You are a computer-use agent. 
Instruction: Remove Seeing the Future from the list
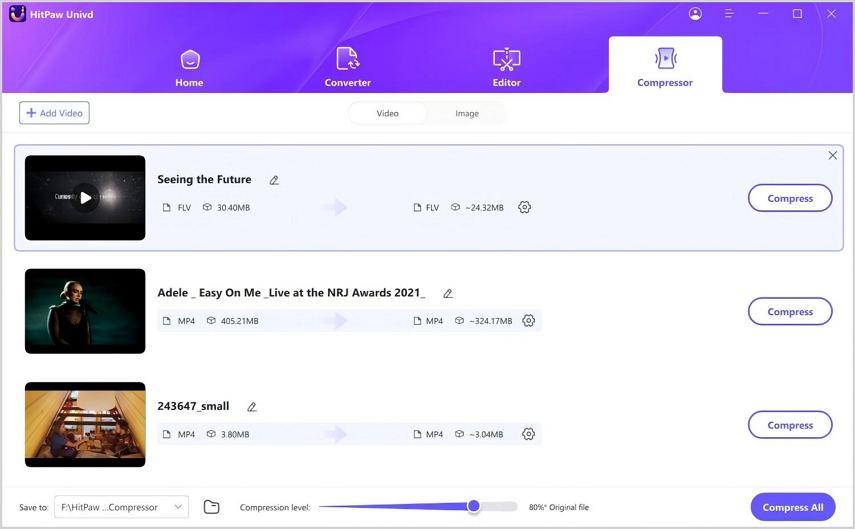coord(833,155)
